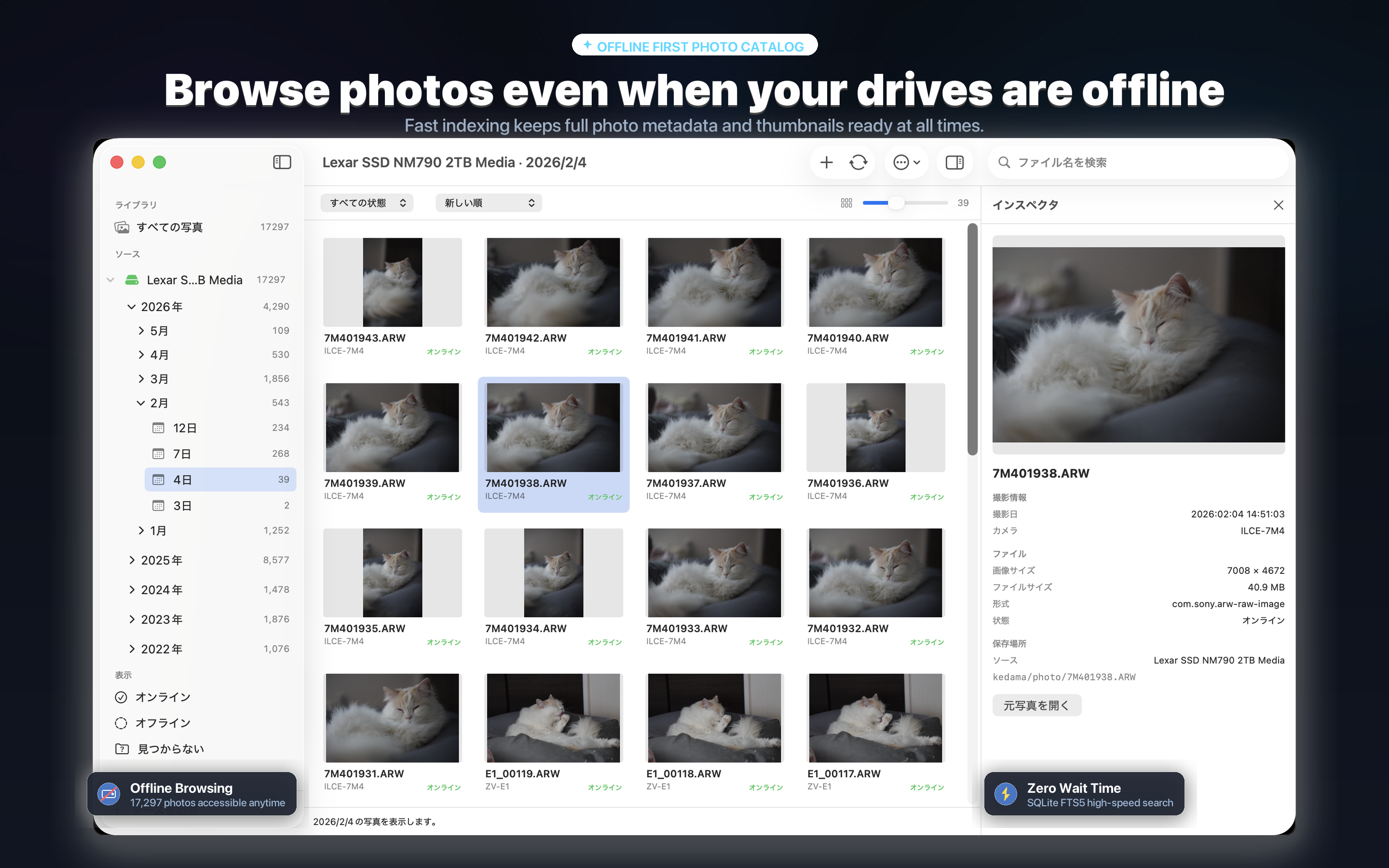Select thumbnail 7M401937.ARW
Screen dimensions: 1389x868
715,428
